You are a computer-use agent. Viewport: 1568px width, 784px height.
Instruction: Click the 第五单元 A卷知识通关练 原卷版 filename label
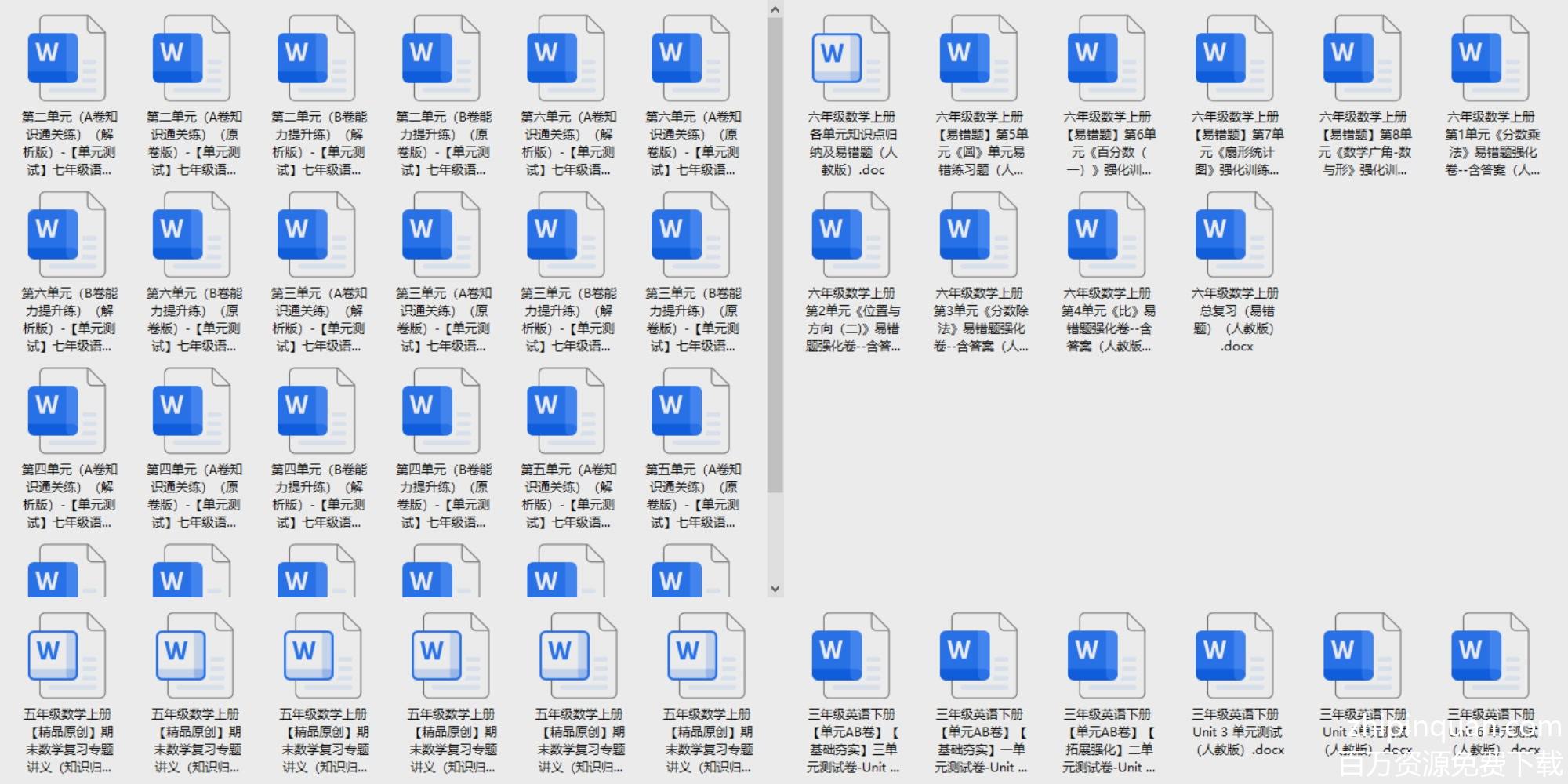692,496
